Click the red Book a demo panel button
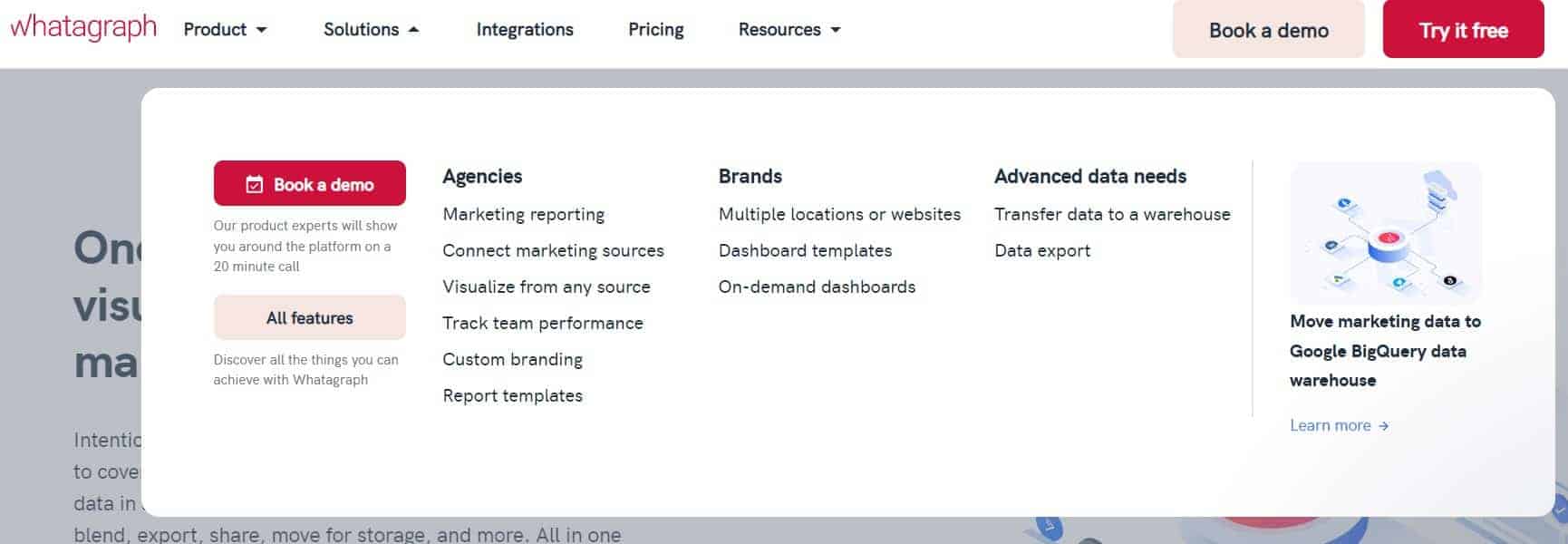This screenshot has width=1568, height=544. (310, 183)
